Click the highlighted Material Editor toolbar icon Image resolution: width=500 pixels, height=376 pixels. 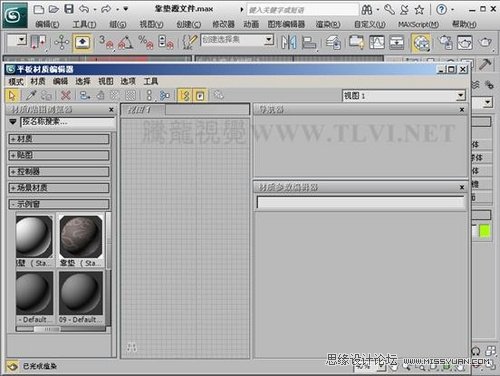[421, 43]
